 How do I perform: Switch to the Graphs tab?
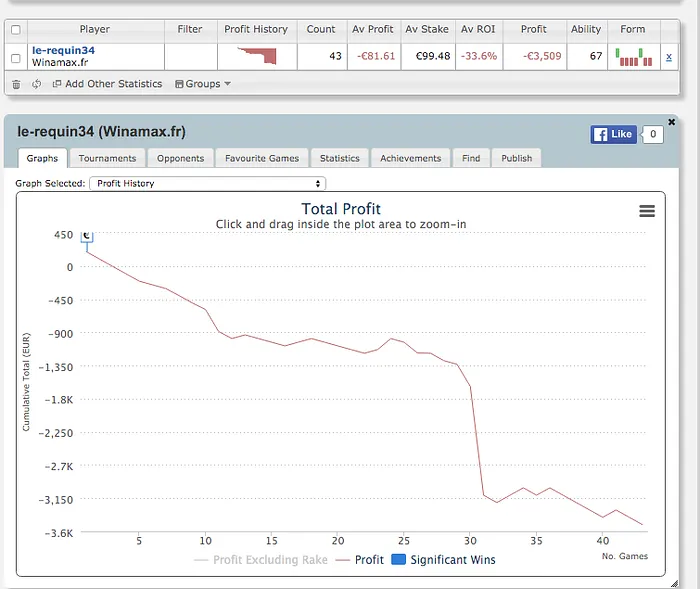[x=42, y=158]
